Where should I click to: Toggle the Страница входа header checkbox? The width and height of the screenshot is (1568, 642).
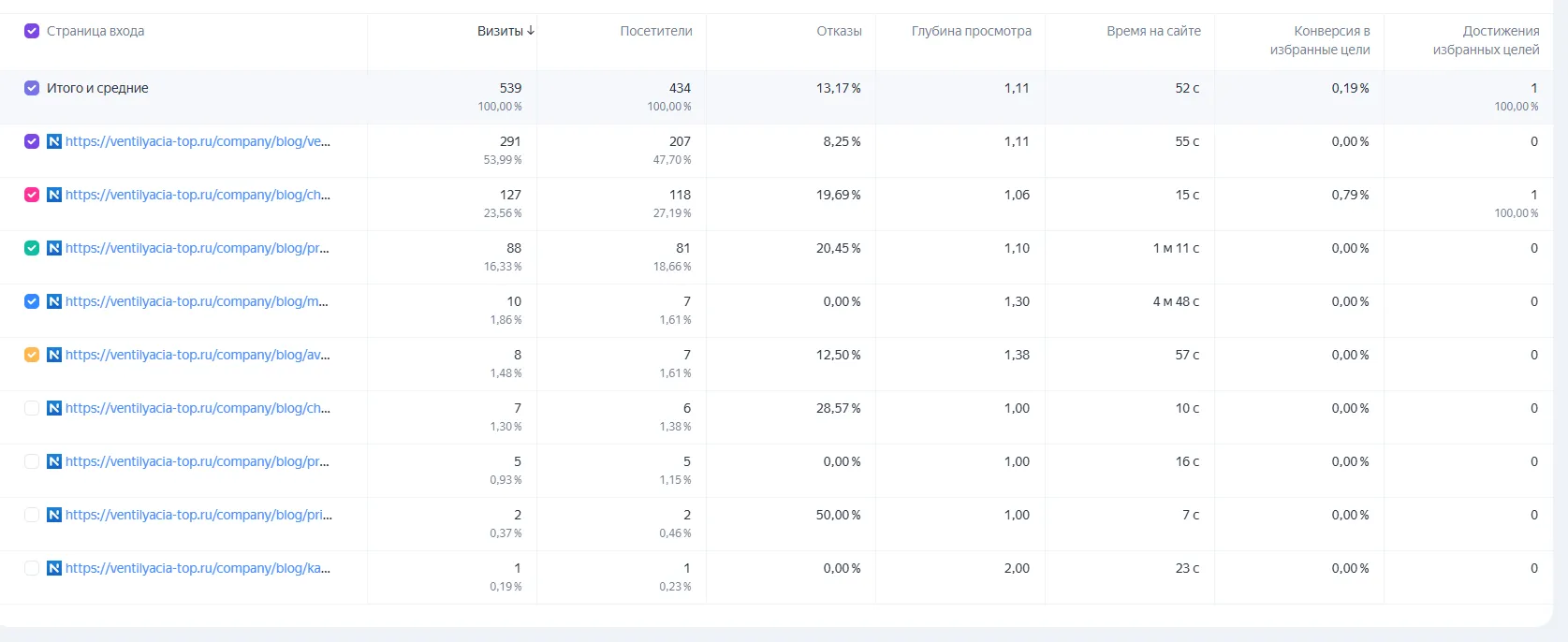click(31, 31)
